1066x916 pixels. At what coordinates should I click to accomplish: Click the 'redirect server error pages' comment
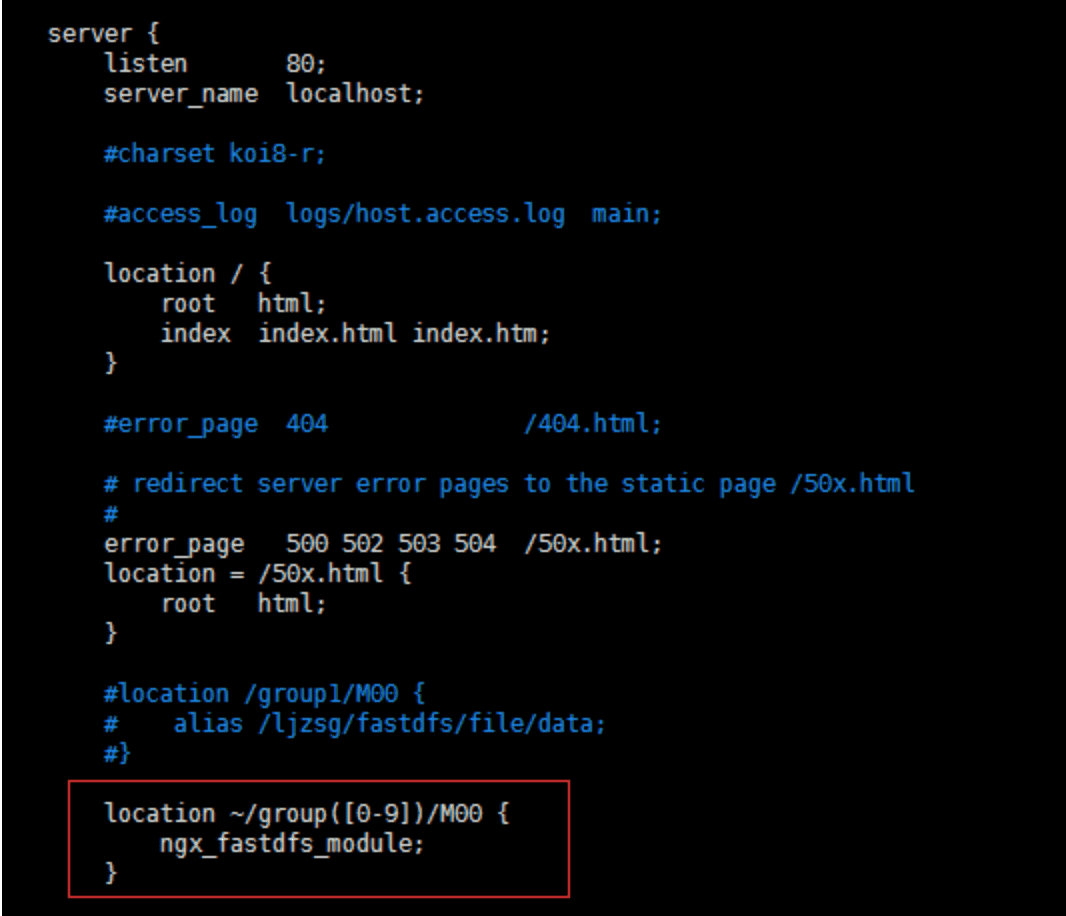click(320, 484)
